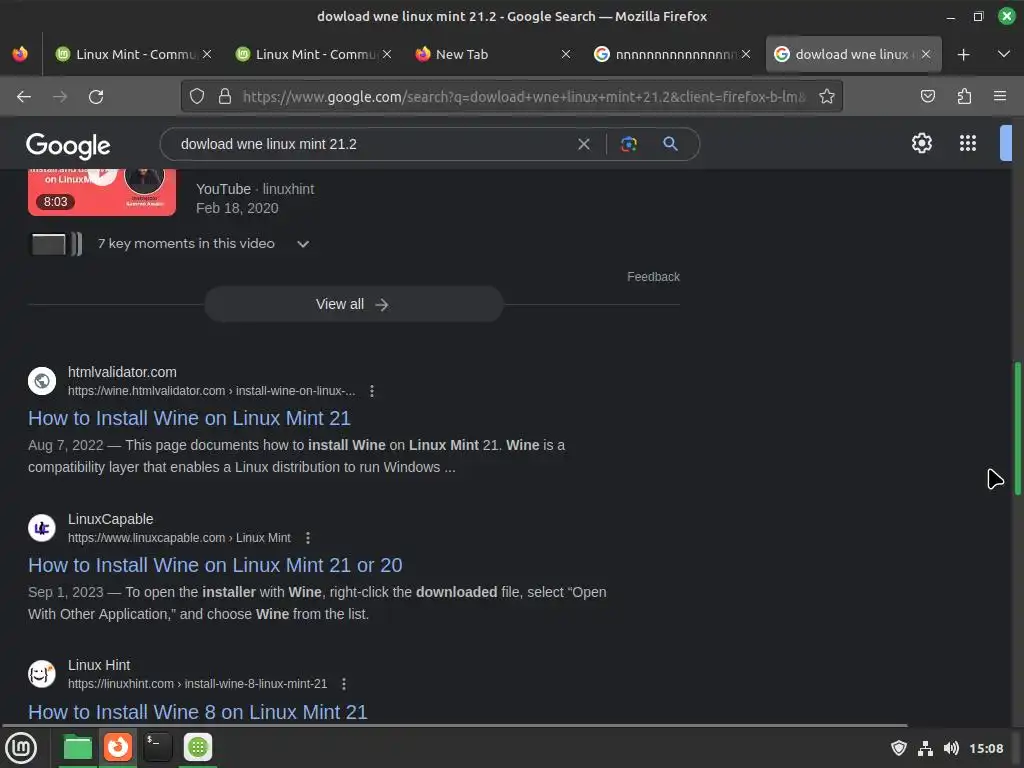Screen dimensions: 1024x768
Task: Open a new tab with the plus button
Action: 963,55
